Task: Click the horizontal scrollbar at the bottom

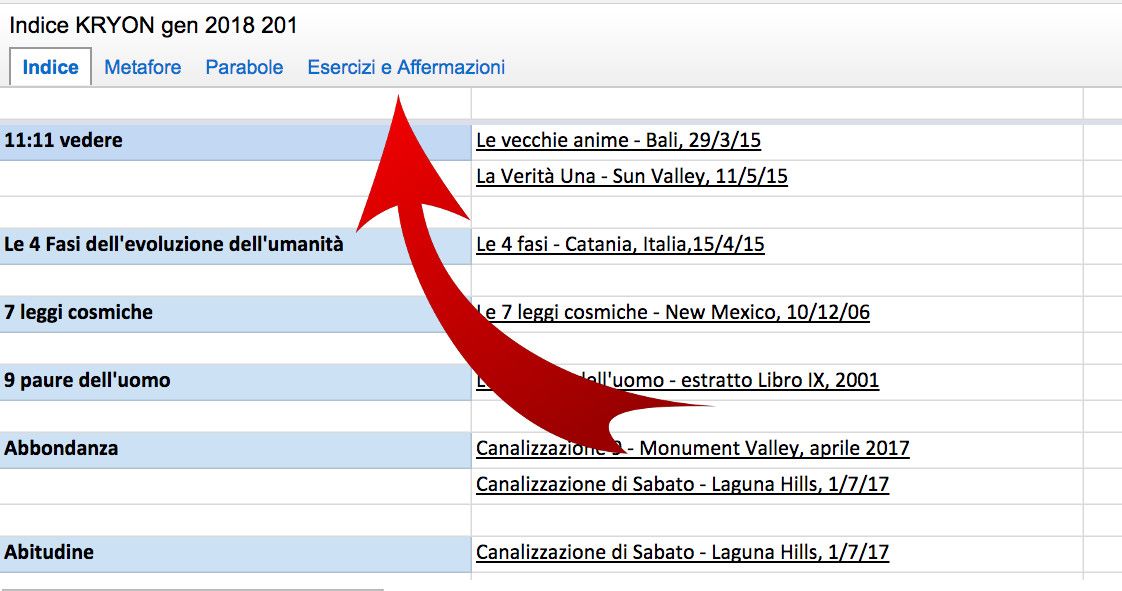Action: tap(192, 589)
